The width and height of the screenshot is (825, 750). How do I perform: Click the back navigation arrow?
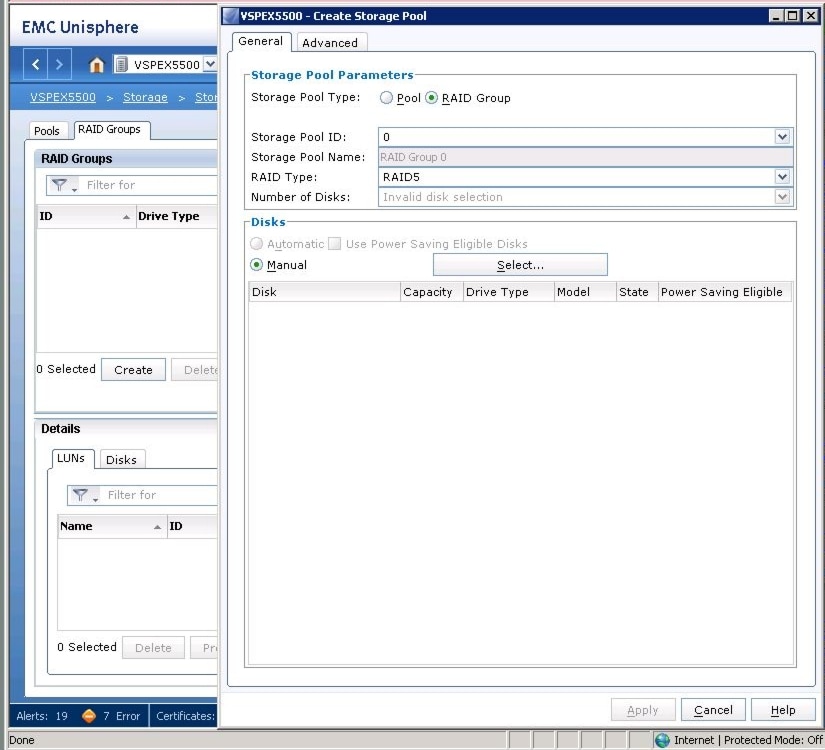(x=35, y=66)
